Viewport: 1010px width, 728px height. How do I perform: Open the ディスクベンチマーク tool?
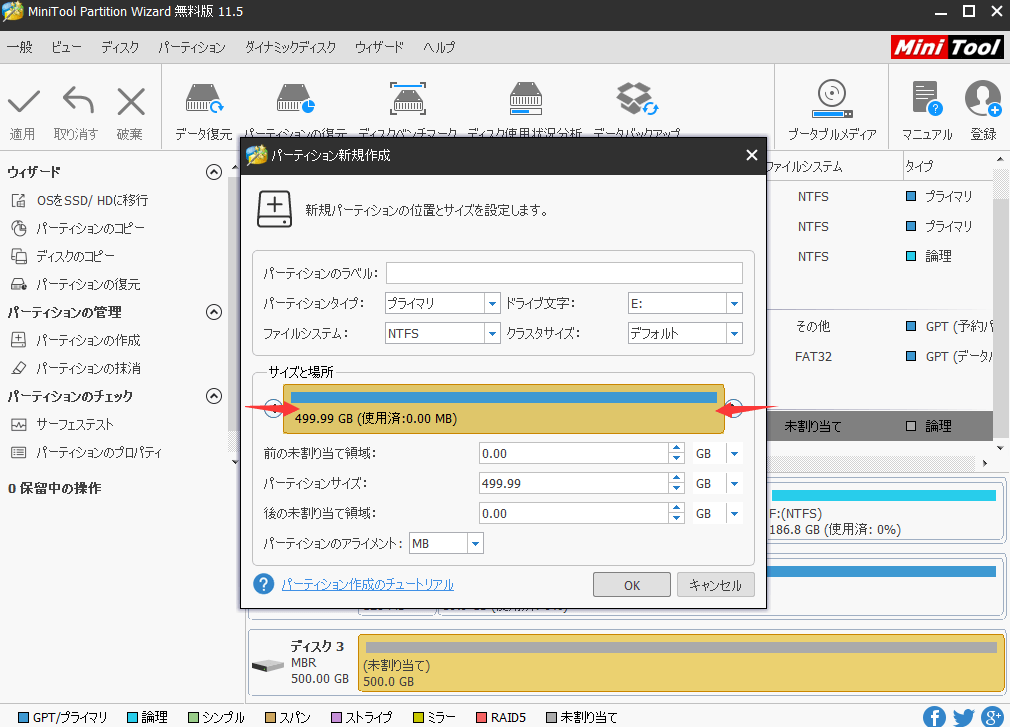[x=408, y=105]
